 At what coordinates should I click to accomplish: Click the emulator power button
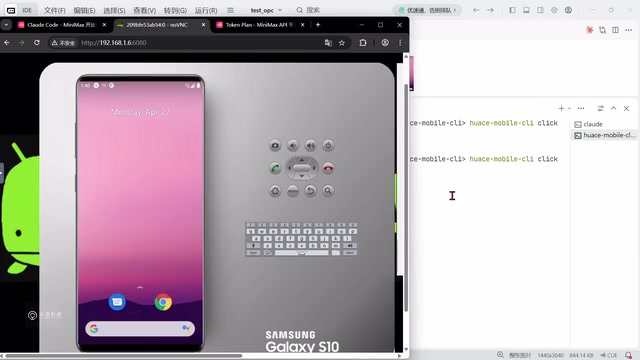pos(328,145)
